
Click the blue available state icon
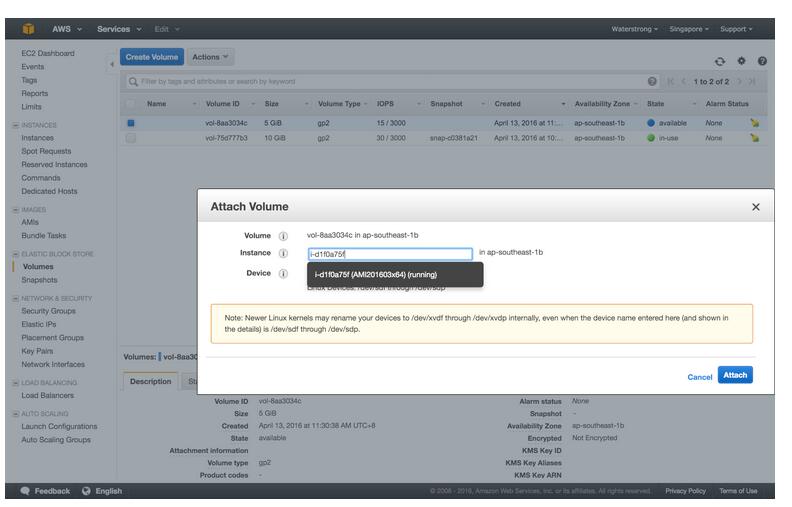click(651, 123)
